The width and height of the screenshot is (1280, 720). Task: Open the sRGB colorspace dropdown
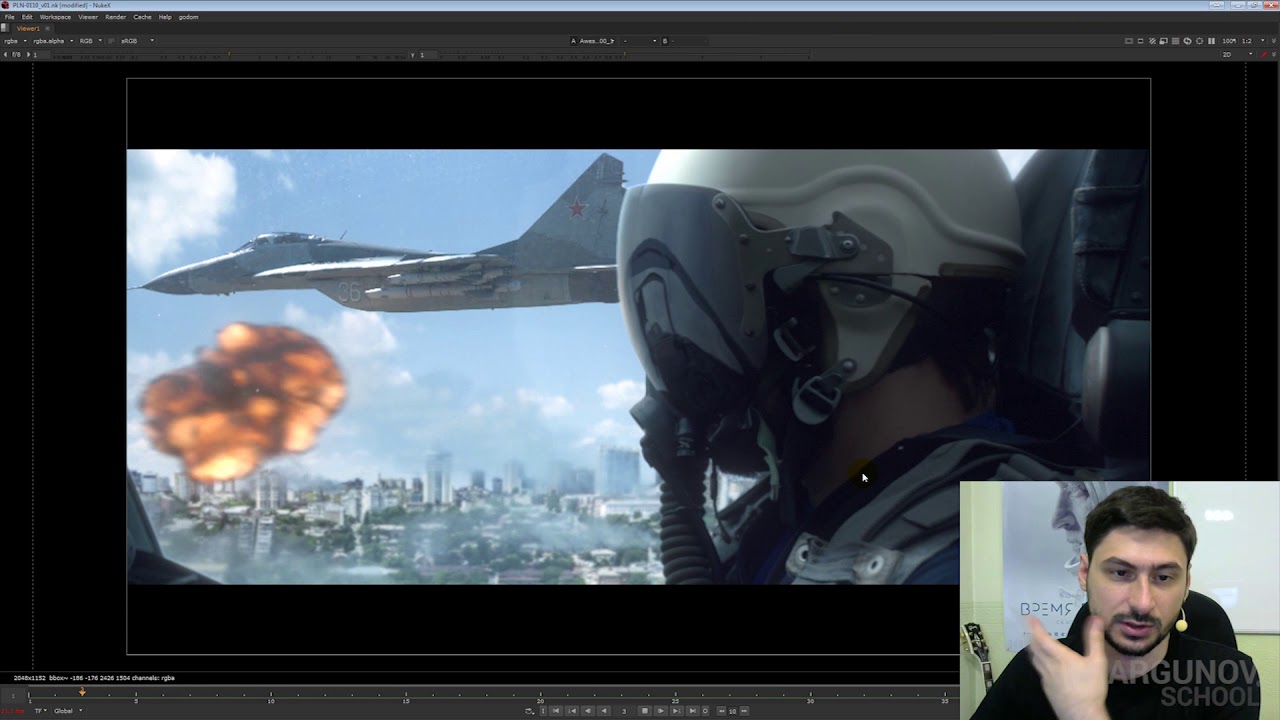point(137,41)
